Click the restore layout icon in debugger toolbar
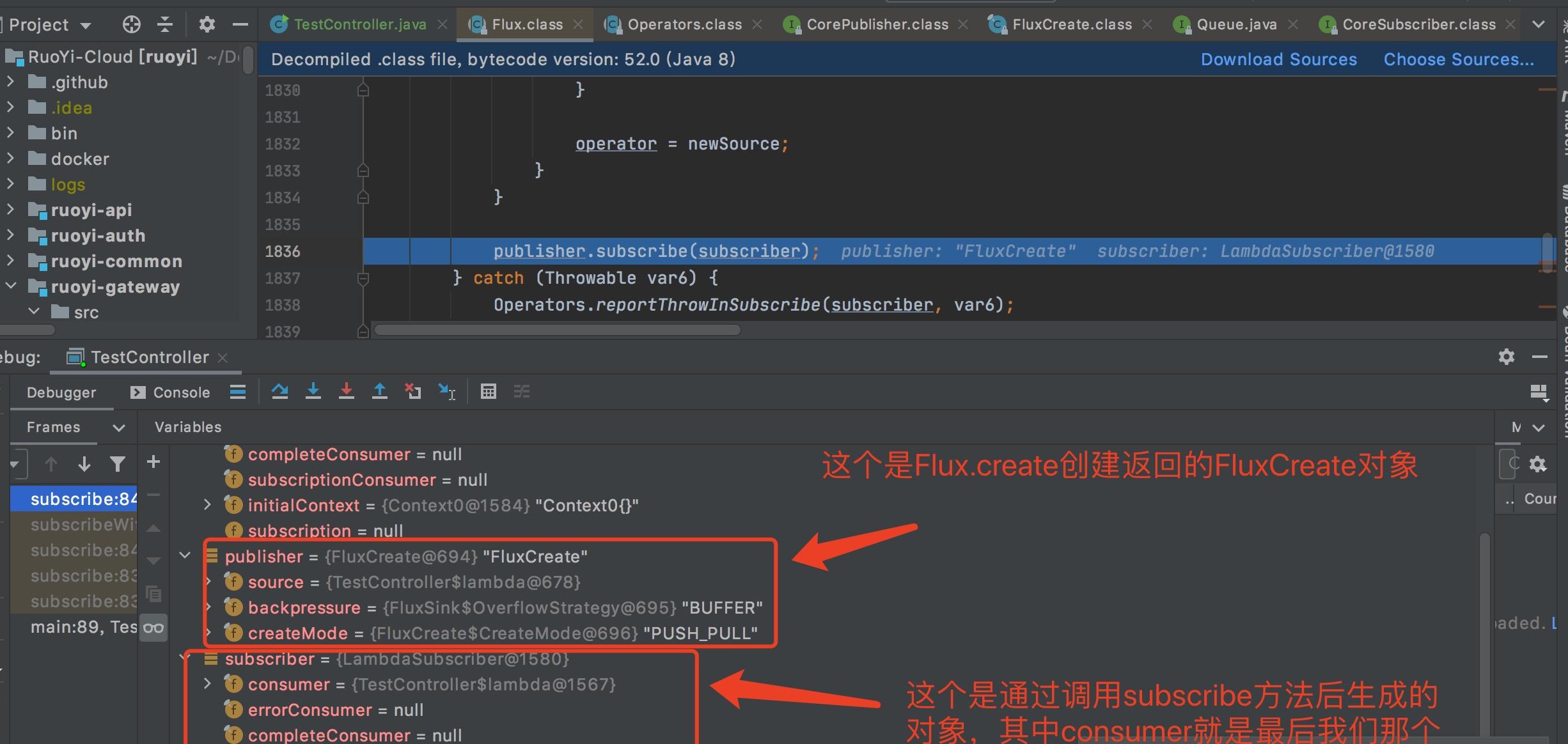Viewport: 1568px width, 744px height. point(1539,392)
